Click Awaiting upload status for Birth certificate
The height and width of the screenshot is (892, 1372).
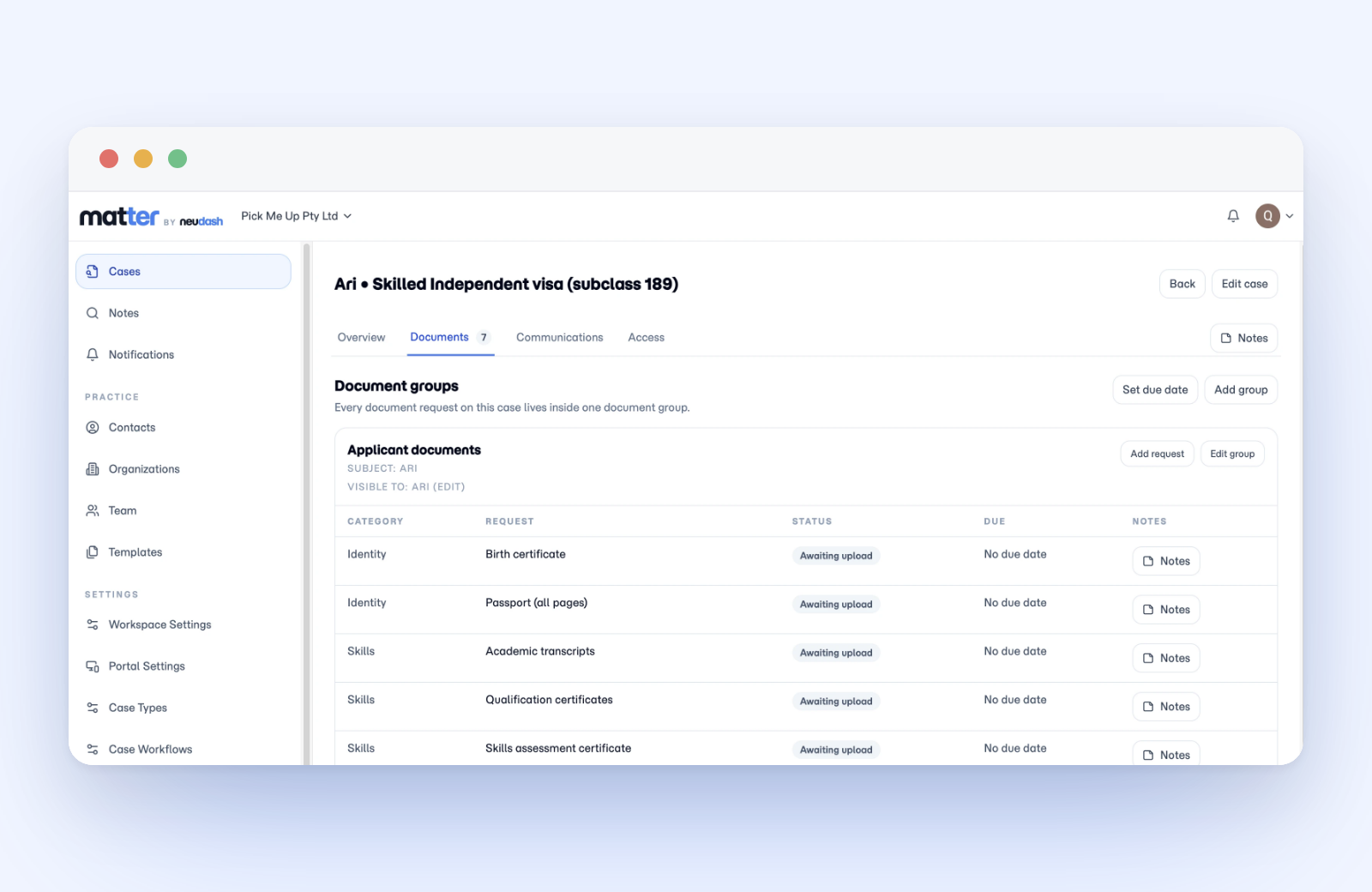836,556
